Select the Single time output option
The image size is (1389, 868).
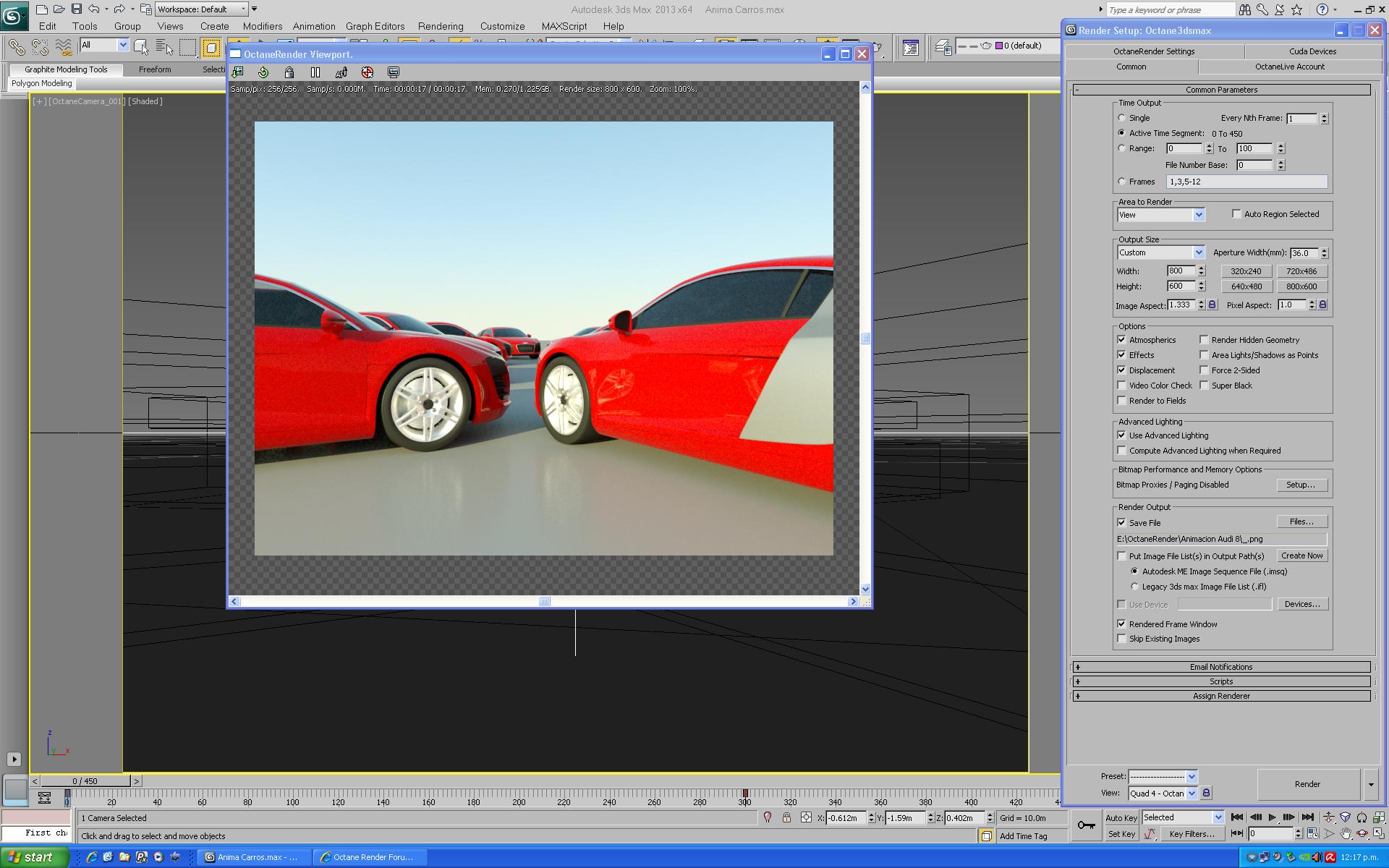point(1122,118)
